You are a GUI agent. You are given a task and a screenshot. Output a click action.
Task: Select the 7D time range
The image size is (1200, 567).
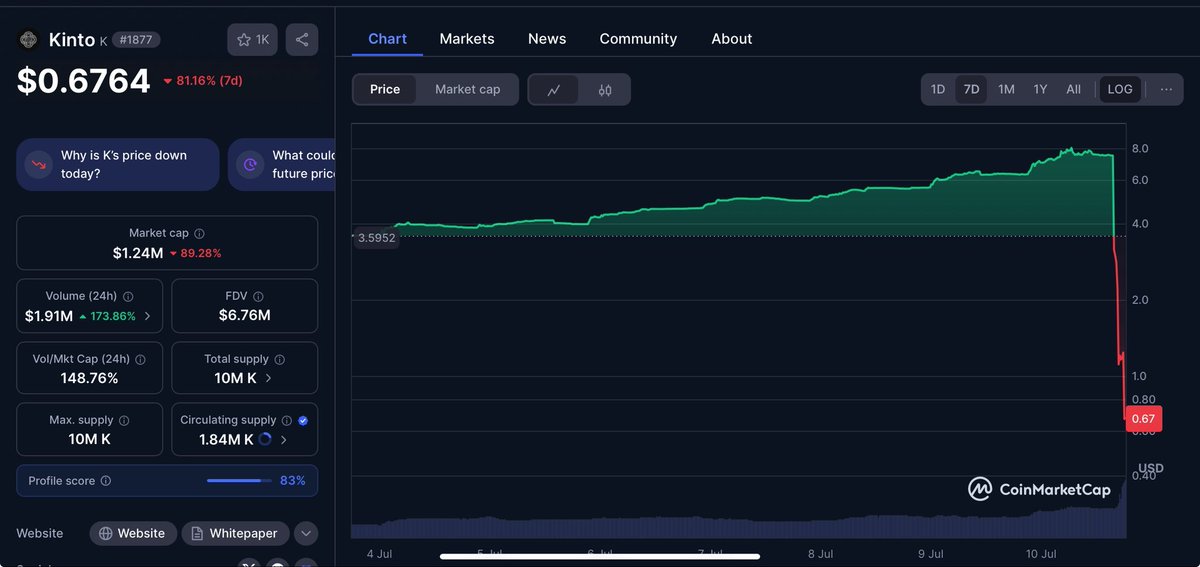coord(971,89)
